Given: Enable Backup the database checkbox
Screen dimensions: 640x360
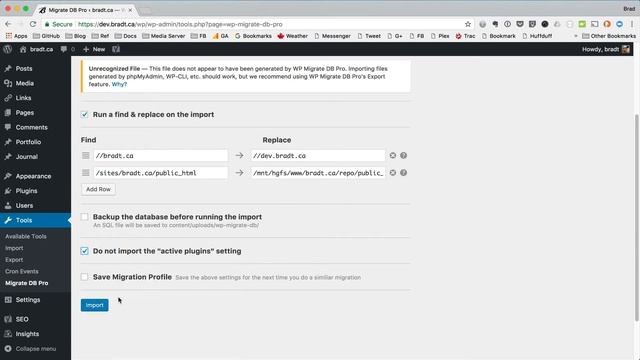Looking at the screenshot, I should coord(84,217).
